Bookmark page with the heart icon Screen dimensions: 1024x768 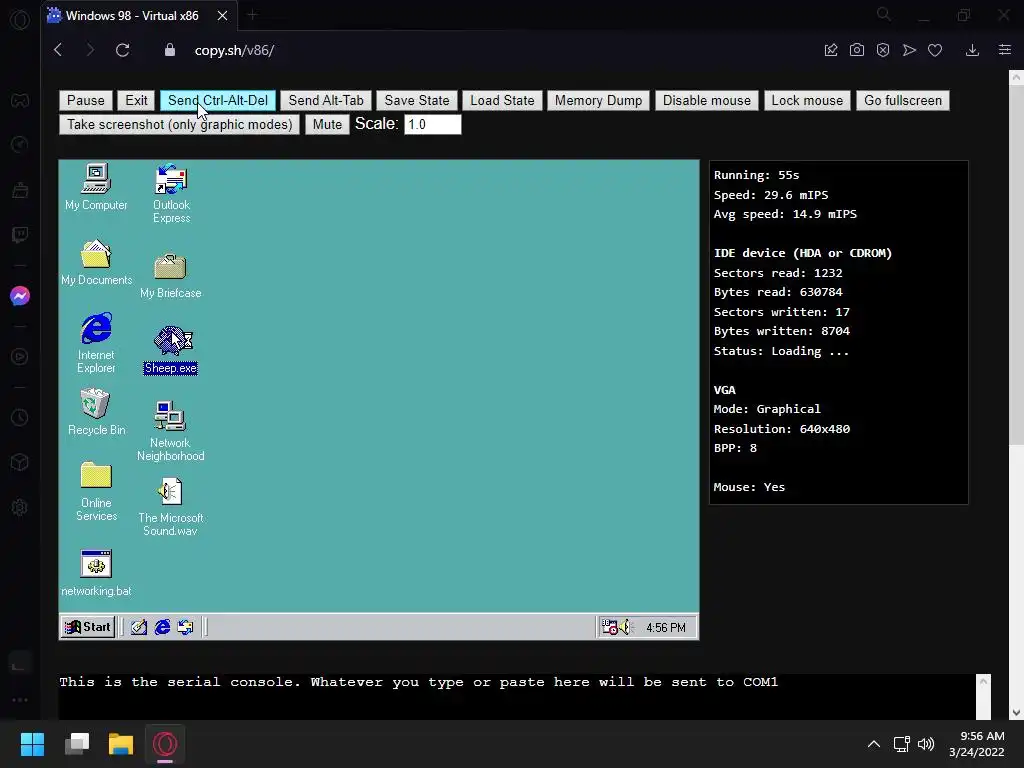[935, 50]
